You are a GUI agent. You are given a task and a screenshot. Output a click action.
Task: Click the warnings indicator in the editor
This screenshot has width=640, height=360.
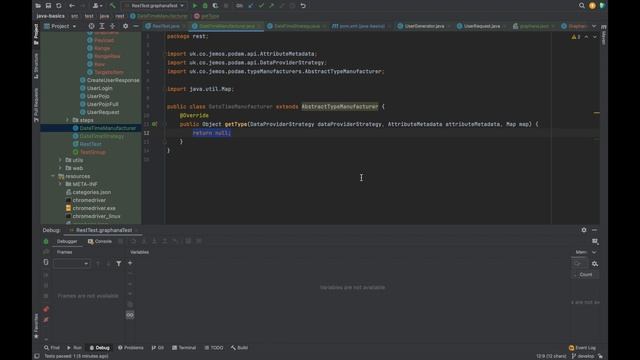coord(576,37)
